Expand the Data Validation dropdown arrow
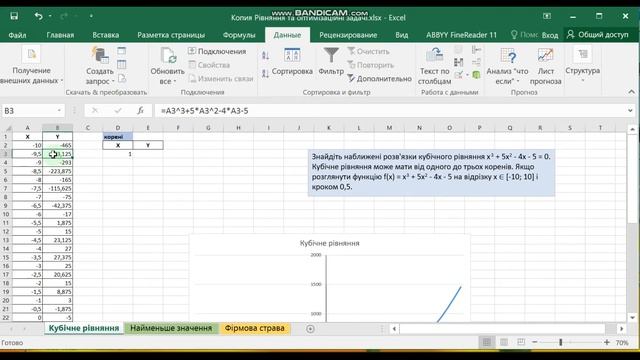640x360 pixels. point(467,75)
